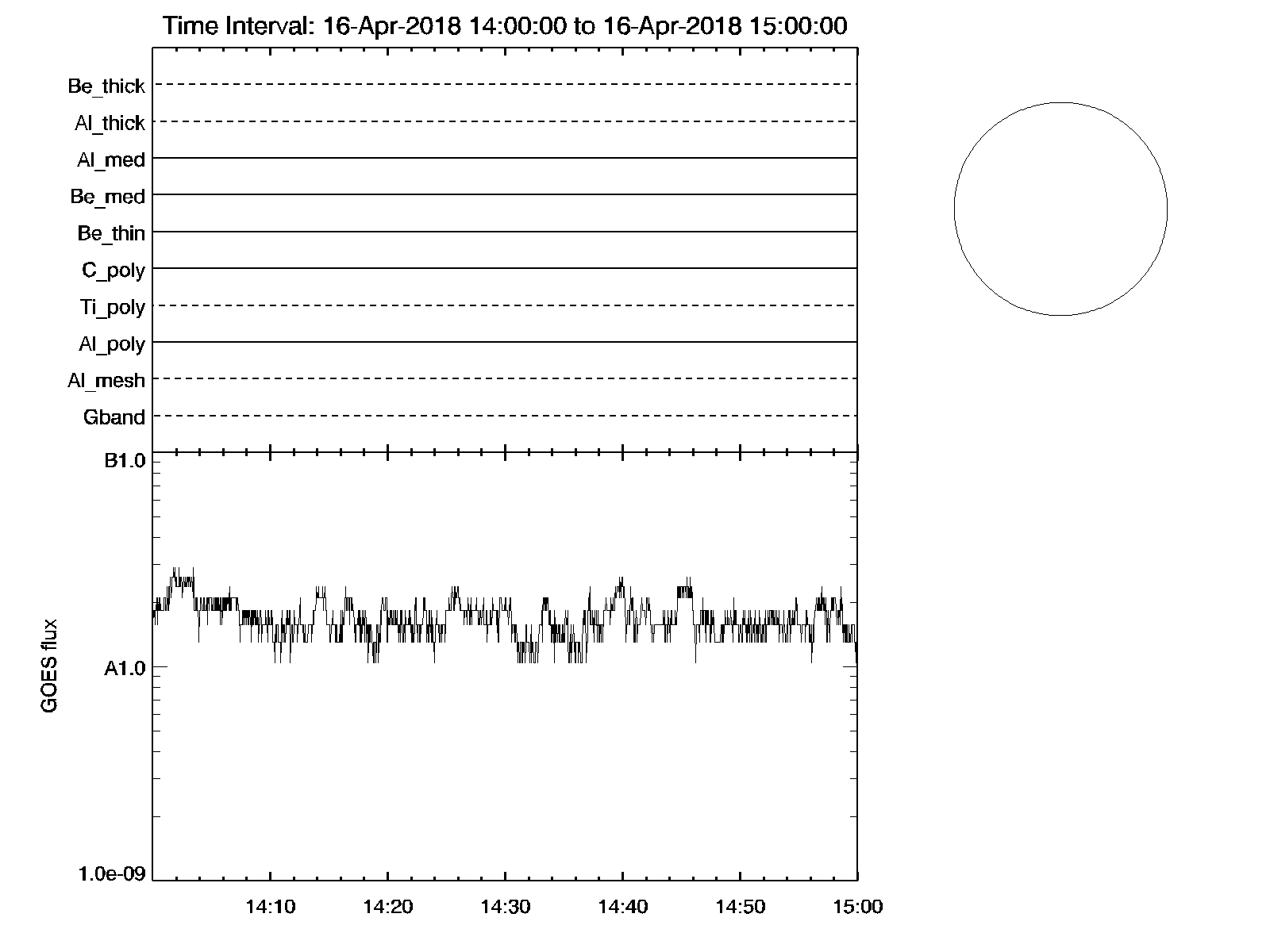Click the 14:20 time axis label
This screenshot has height=952, width=1270.
(x=388, y=907)
